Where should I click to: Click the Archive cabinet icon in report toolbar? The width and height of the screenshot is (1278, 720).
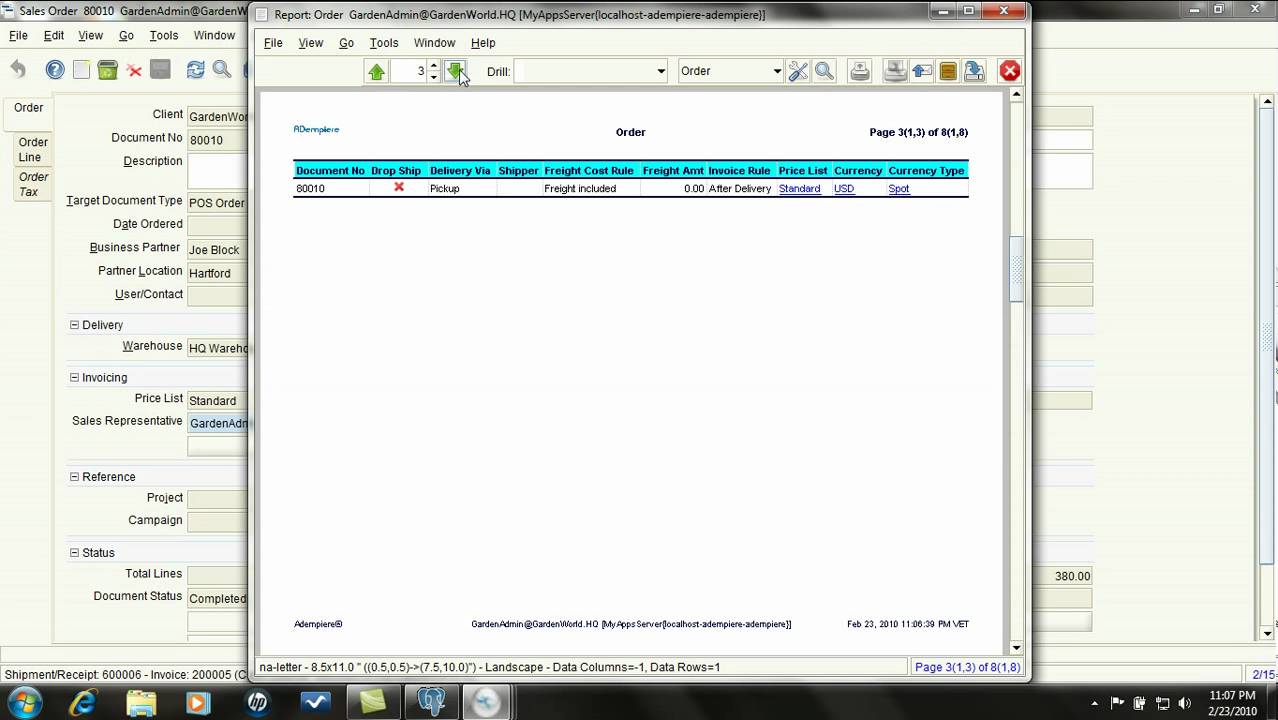pyautogui.click(x=948, y=71)
